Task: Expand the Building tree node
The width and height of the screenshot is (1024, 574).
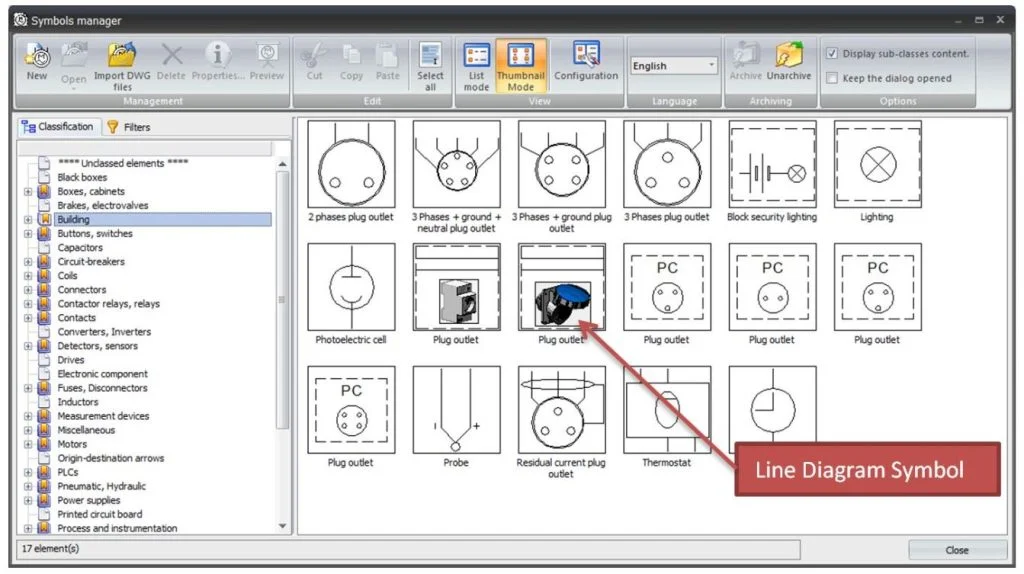Action: coord(28,219)
